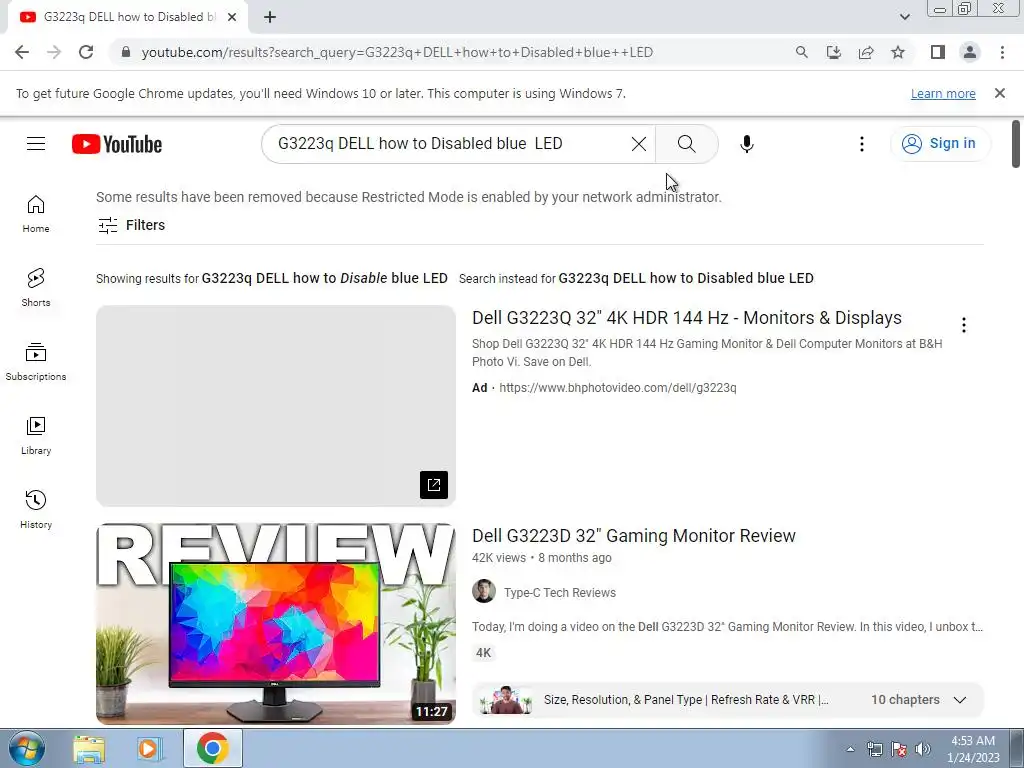Click the install app icon in address bar

click(x=833, y=52)
